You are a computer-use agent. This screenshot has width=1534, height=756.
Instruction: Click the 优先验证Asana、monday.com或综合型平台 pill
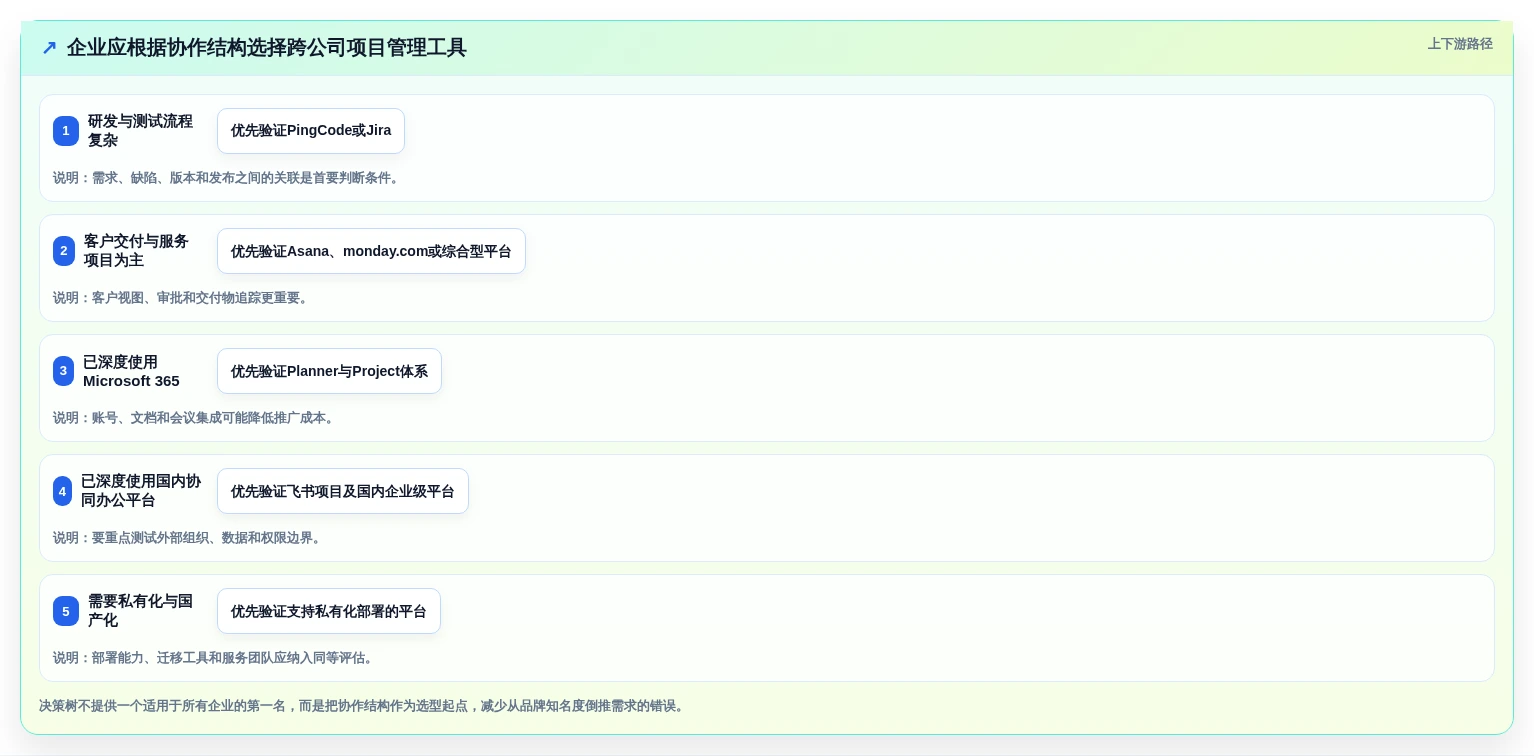click(x=371, y=251)
